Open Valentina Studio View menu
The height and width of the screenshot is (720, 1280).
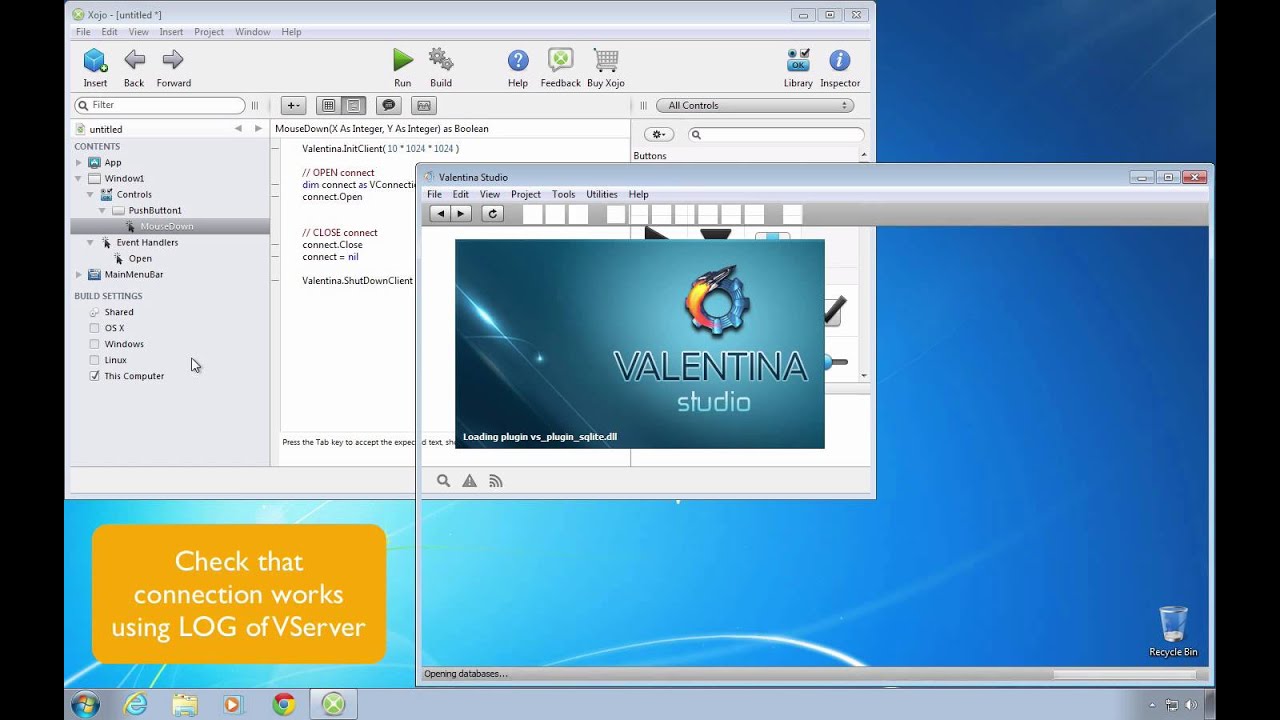[489, 194]
